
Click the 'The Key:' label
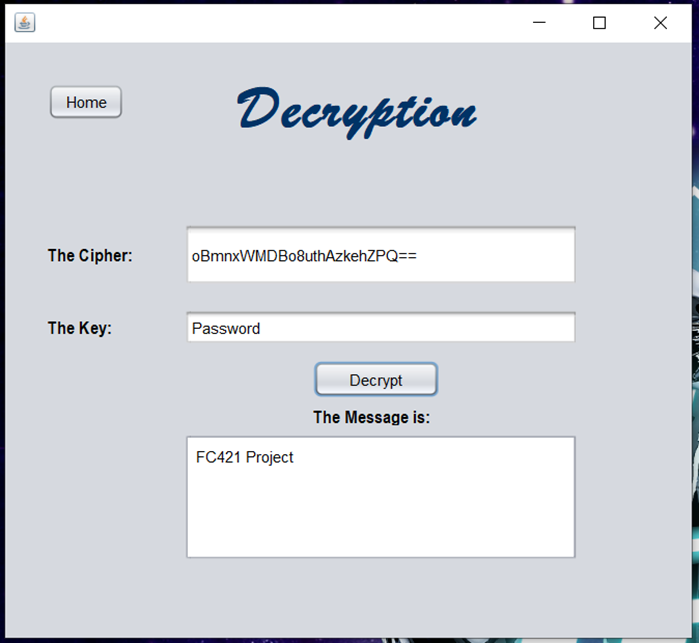(x=80, y=328)
